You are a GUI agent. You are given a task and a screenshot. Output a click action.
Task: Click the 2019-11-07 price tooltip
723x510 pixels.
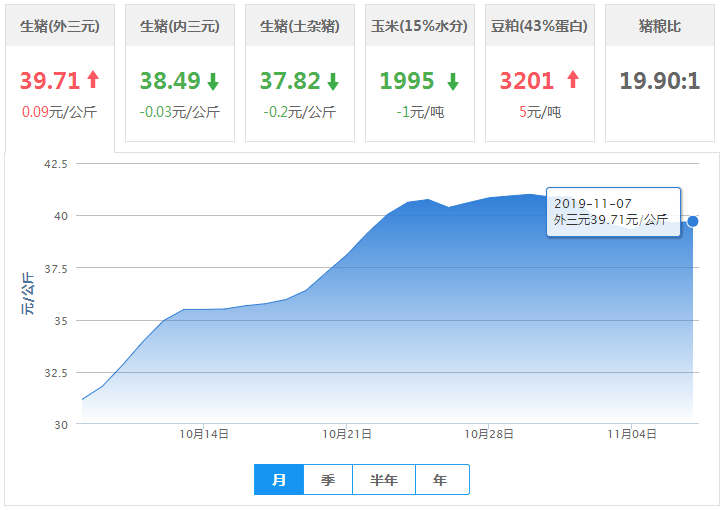(x=613, y=212)
